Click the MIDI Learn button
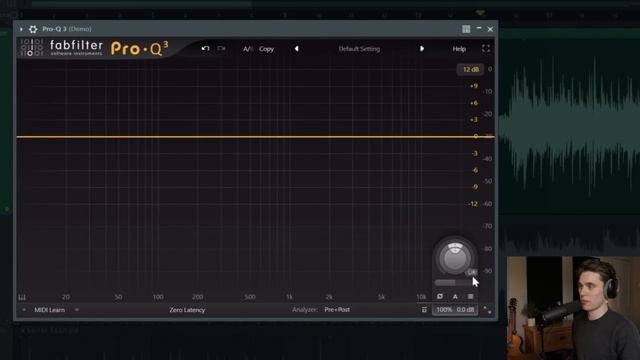 pos(49,310)
